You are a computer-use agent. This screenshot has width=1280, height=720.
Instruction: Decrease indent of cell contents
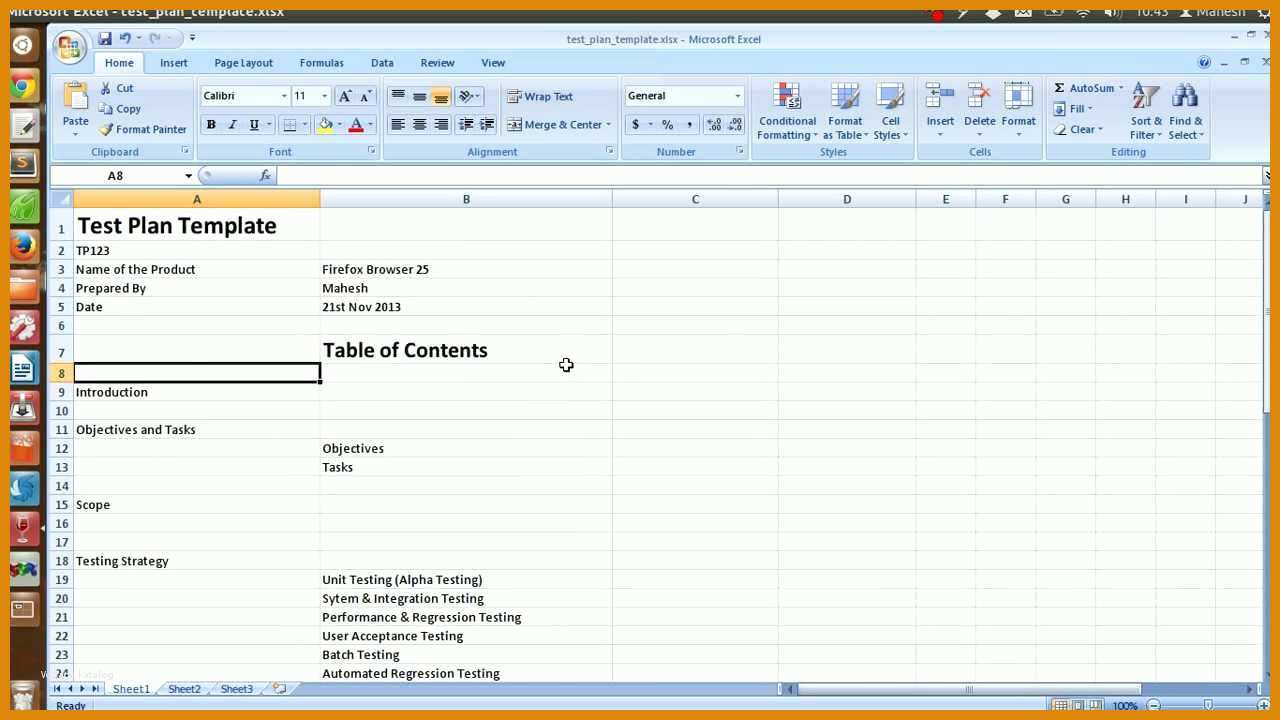[x=465, y=125]
